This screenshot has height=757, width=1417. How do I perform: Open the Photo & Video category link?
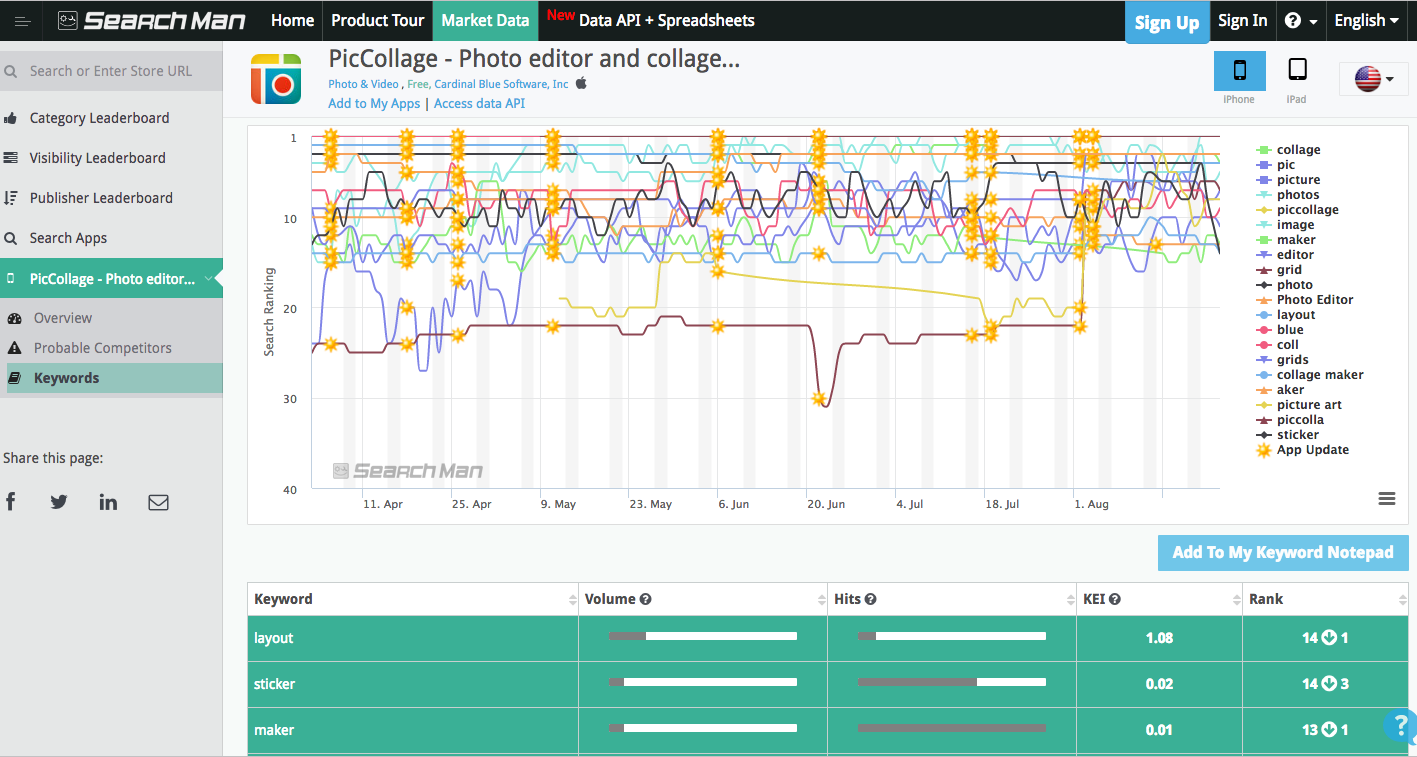pos(363,84)
